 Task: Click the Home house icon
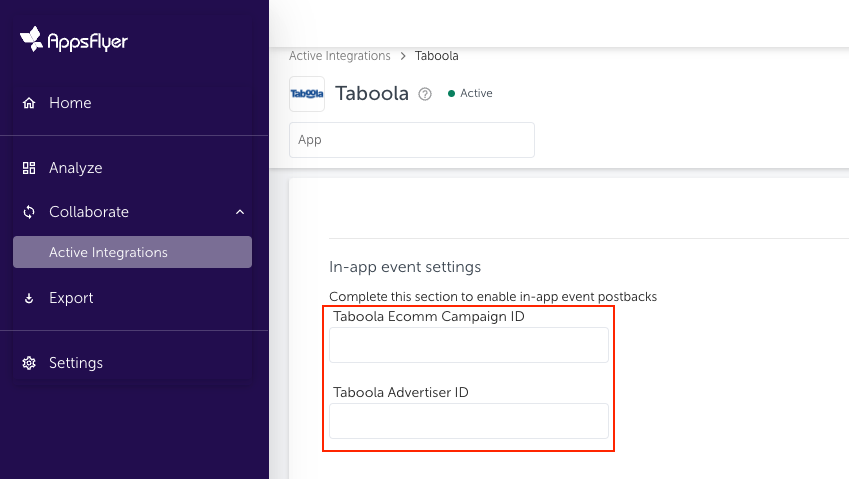pos(29,103)
